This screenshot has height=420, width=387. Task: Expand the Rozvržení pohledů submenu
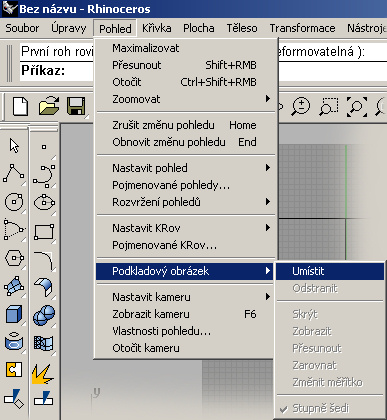[186, 202]
